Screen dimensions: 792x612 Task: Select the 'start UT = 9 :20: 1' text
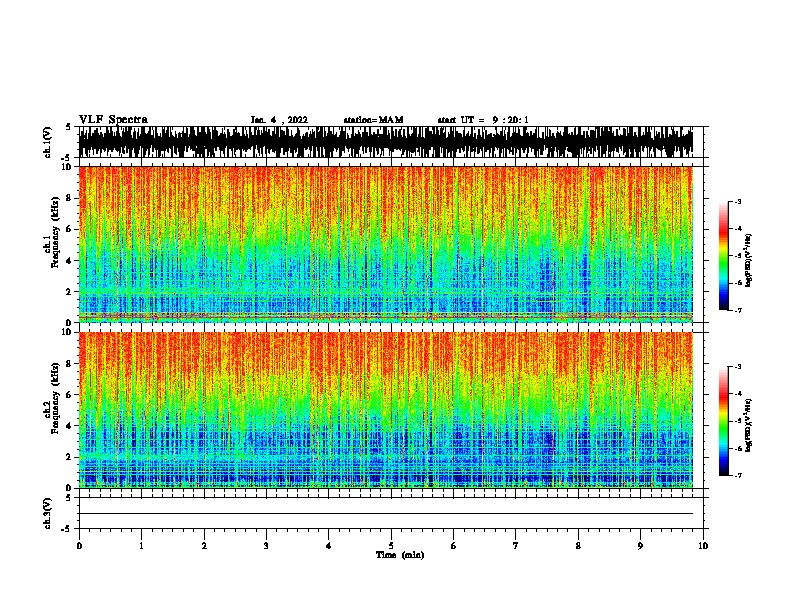pyautogui.click(x=483, y=120)
